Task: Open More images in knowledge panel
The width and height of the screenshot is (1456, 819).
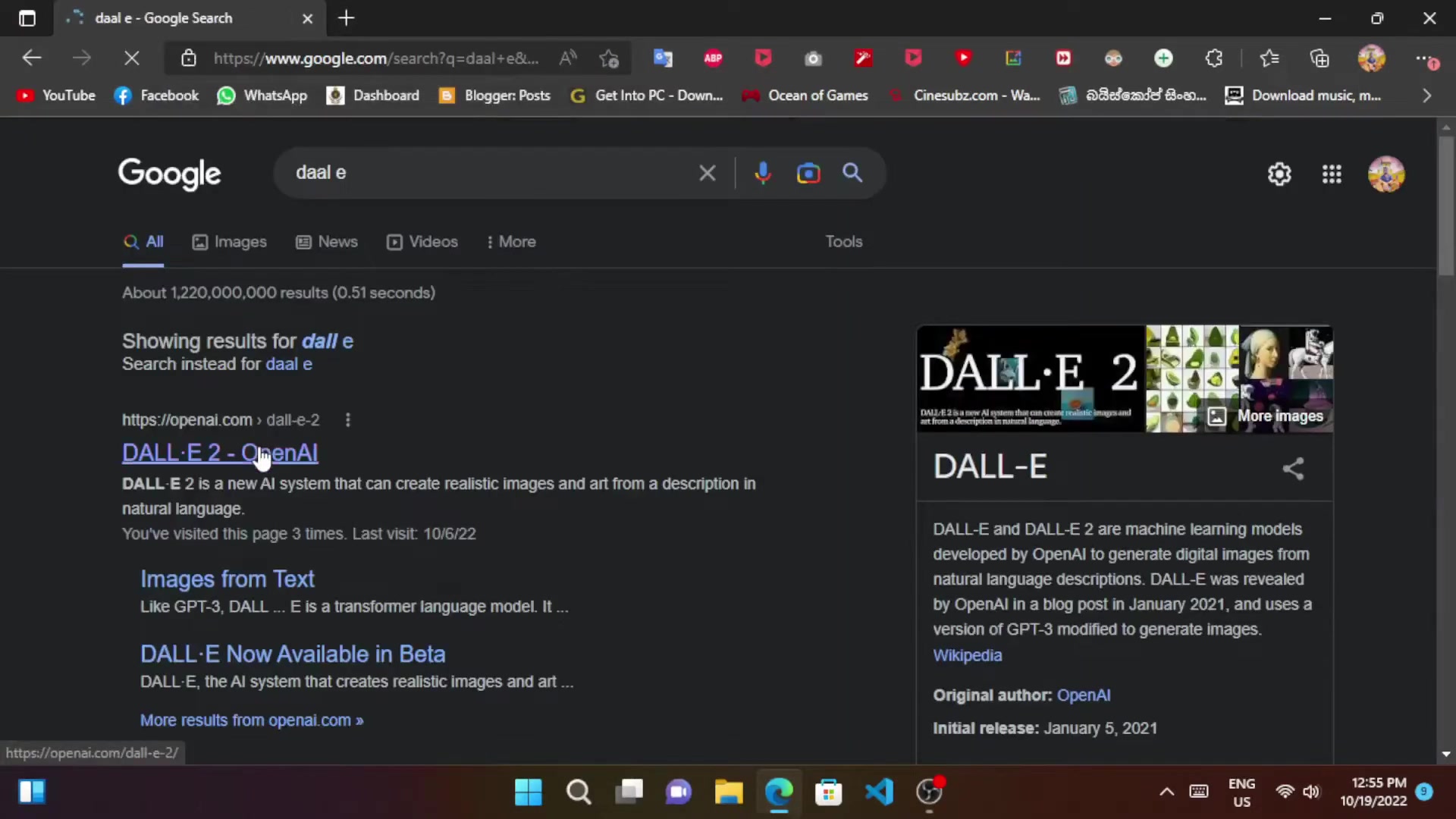Action: click(x=1266, y=416)
